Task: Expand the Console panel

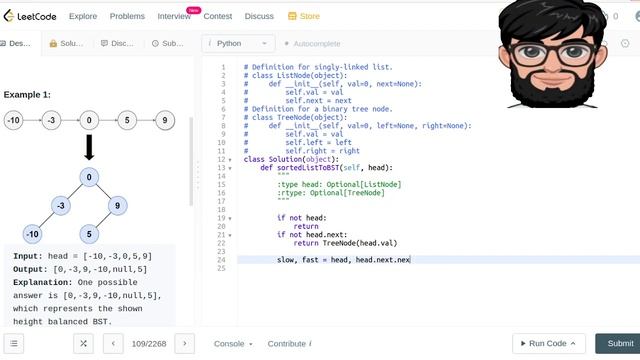Action: click(x=233, y=344)
